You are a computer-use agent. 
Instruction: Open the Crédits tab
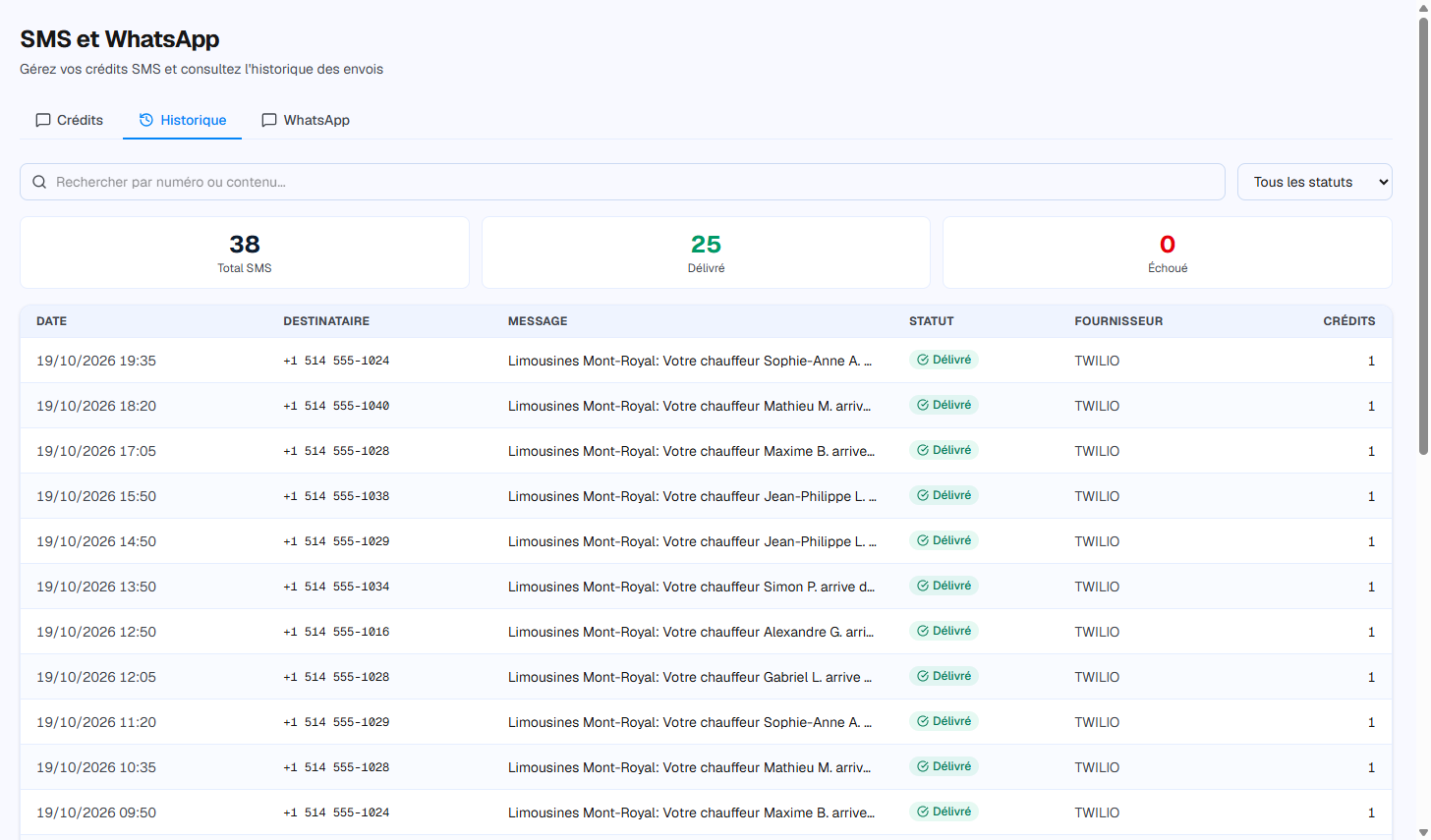[x=70, y=120]
